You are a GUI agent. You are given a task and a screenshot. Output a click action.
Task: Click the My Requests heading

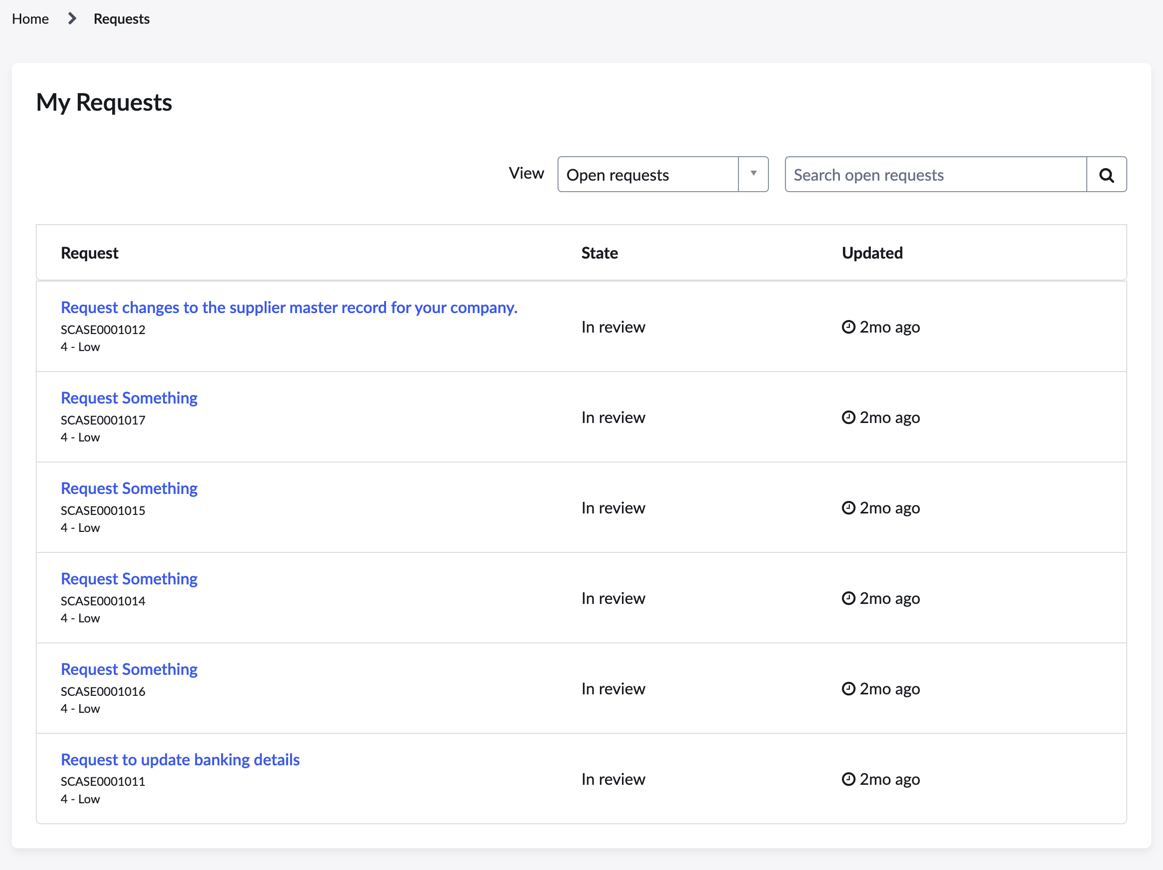coord(104,102)
